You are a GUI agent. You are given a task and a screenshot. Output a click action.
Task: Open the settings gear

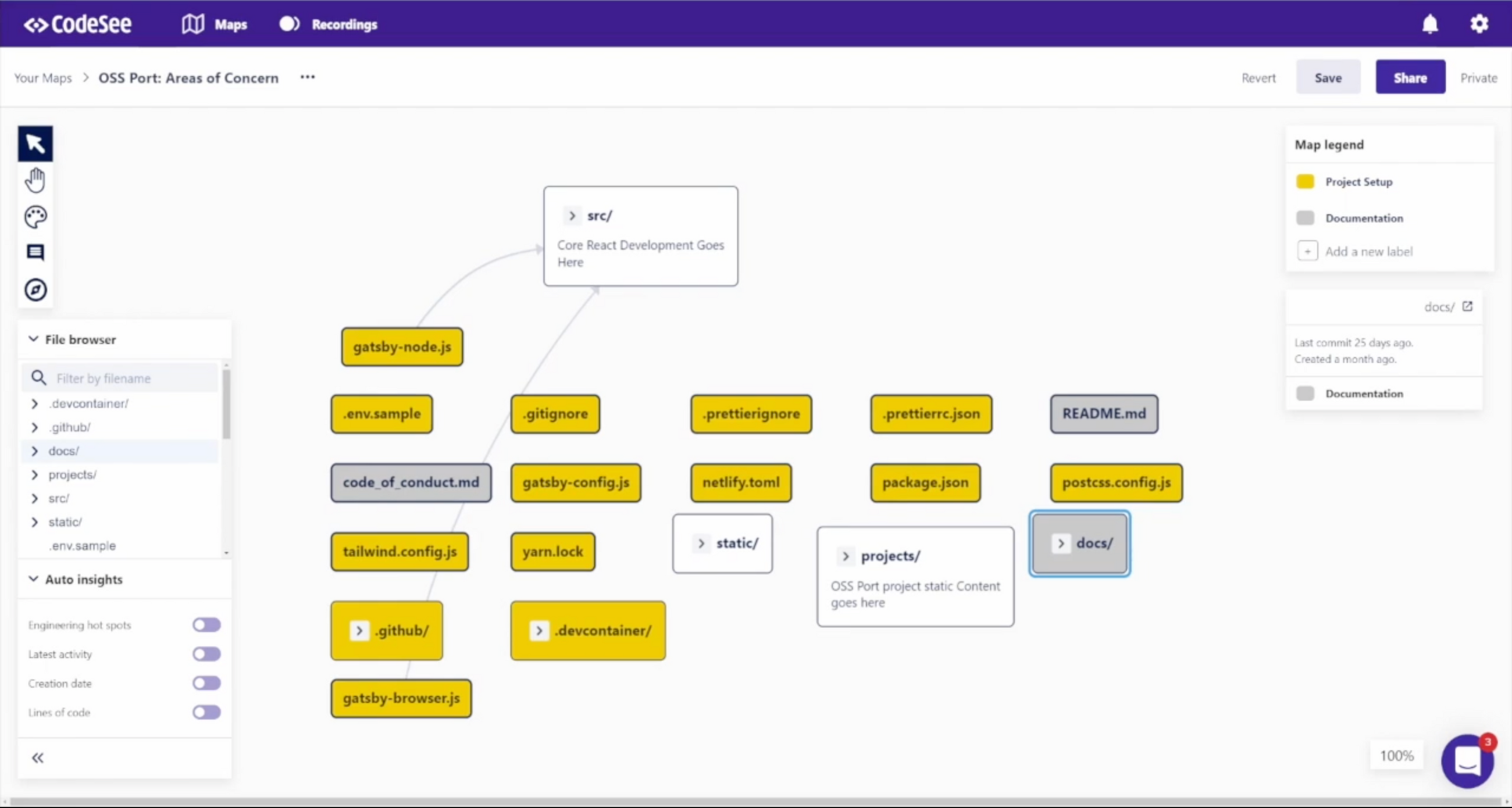1478,24
